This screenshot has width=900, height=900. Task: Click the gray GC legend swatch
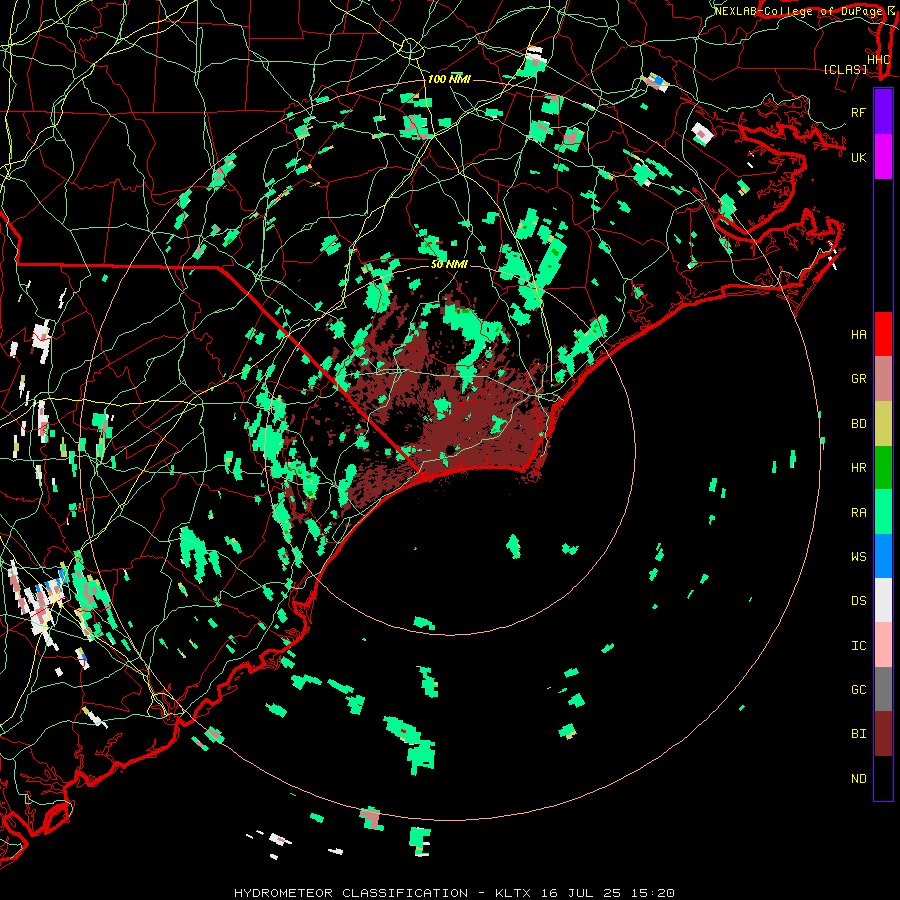click(x=883, y=689)
